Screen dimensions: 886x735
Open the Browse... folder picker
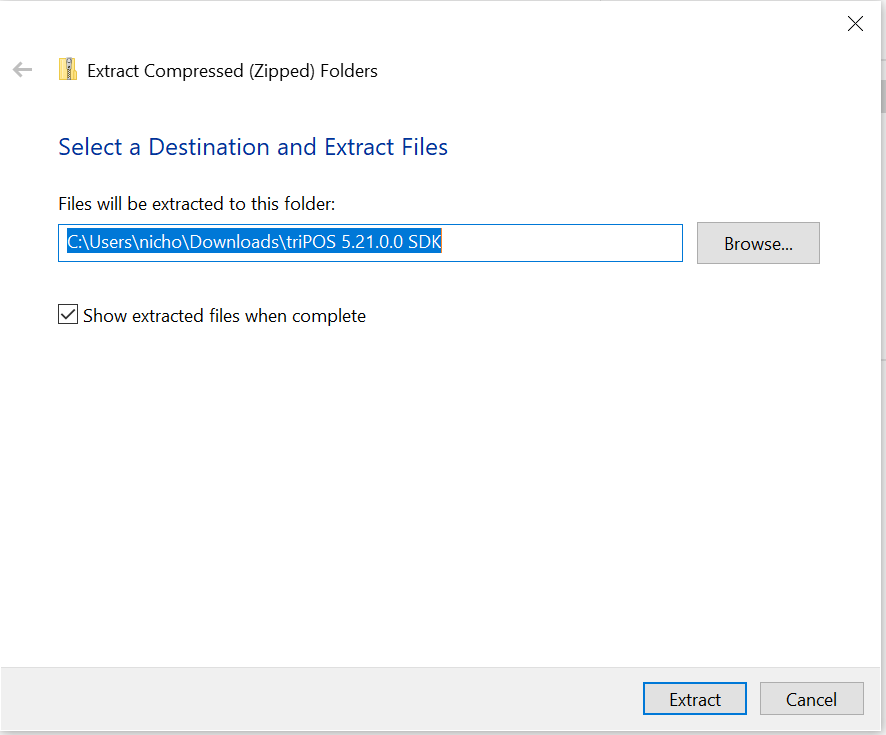tap(758, 243)
